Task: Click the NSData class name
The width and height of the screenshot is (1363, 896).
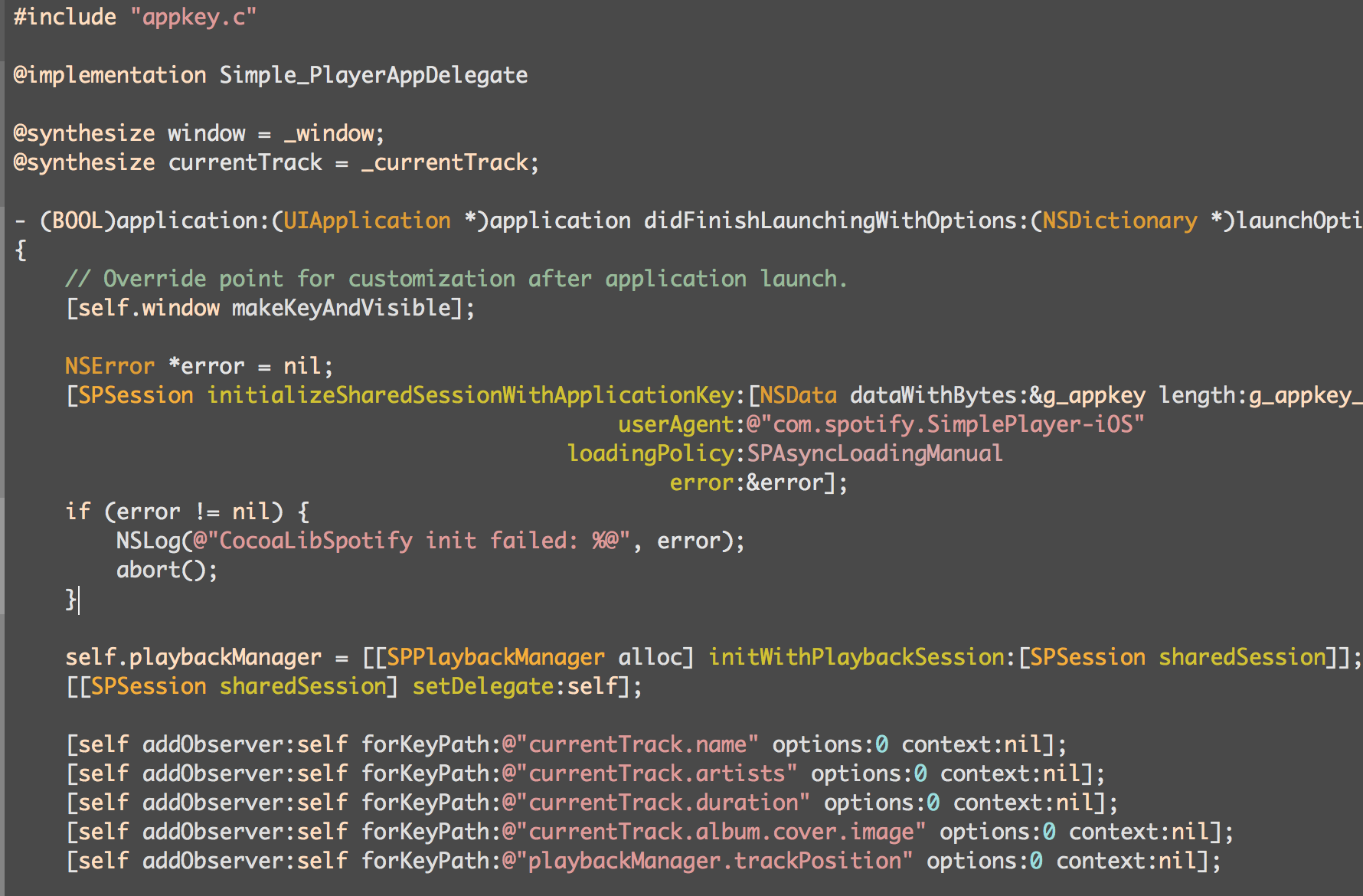Action: pyautogui.click(x=798, y=395)
